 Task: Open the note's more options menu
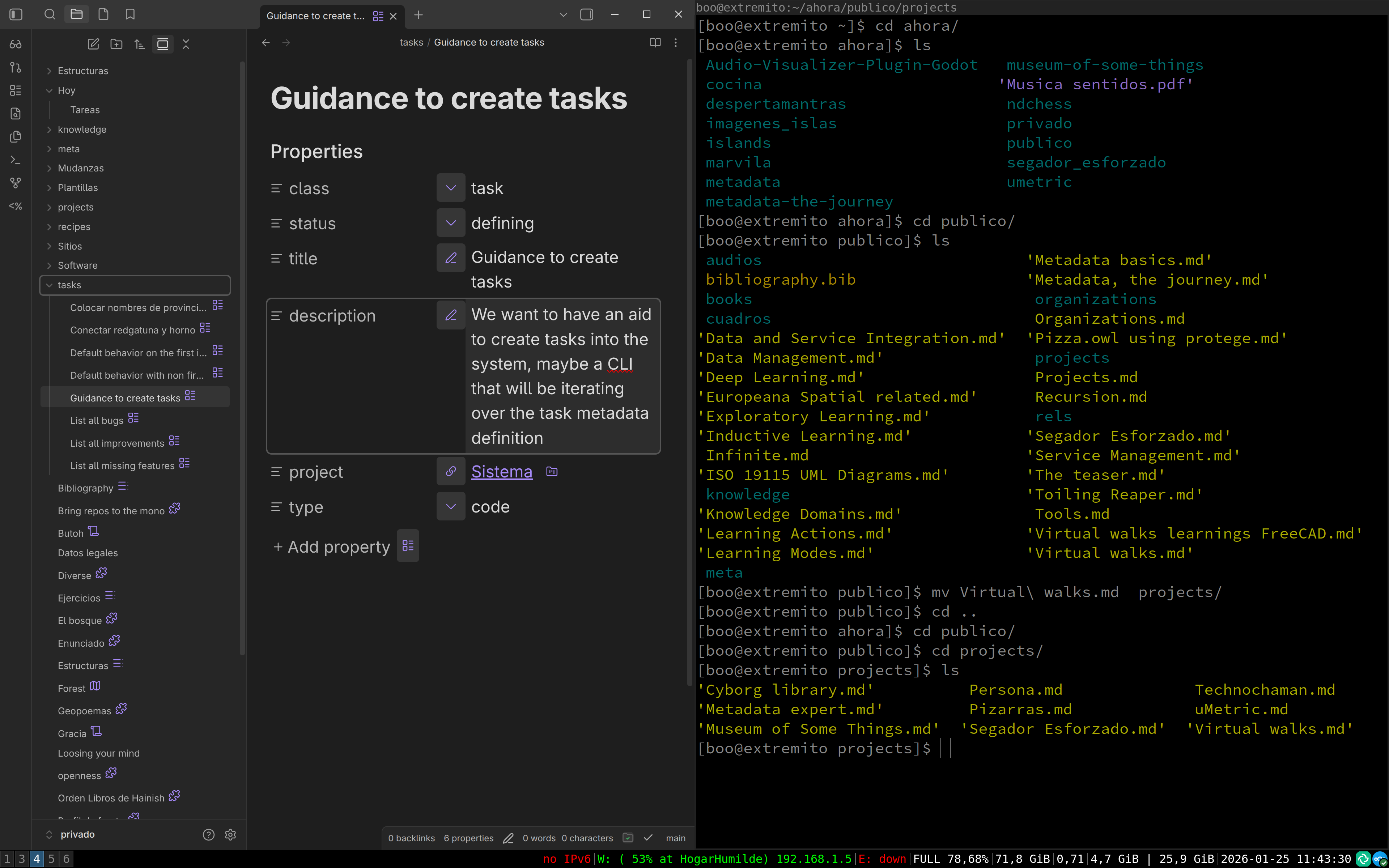tap(676, 42)
